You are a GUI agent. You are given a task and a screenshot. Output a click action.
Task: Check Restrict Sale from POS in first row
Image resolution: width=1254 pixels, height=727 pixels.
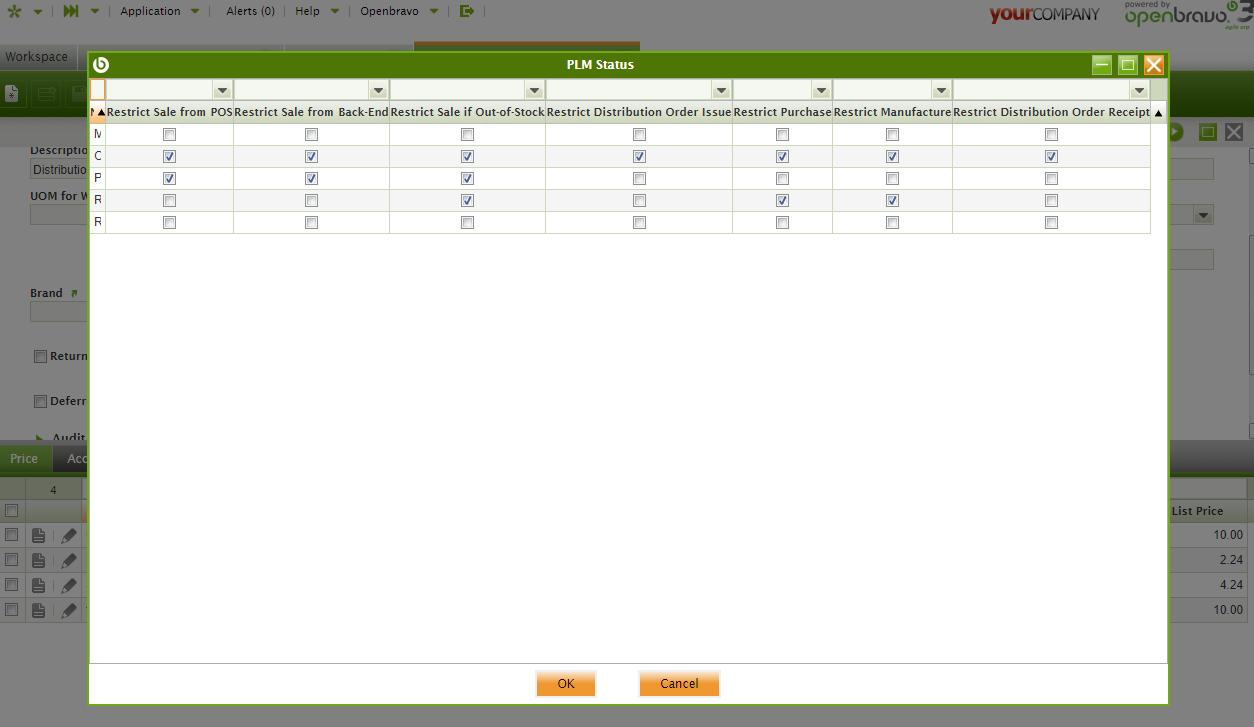[169, 135]
